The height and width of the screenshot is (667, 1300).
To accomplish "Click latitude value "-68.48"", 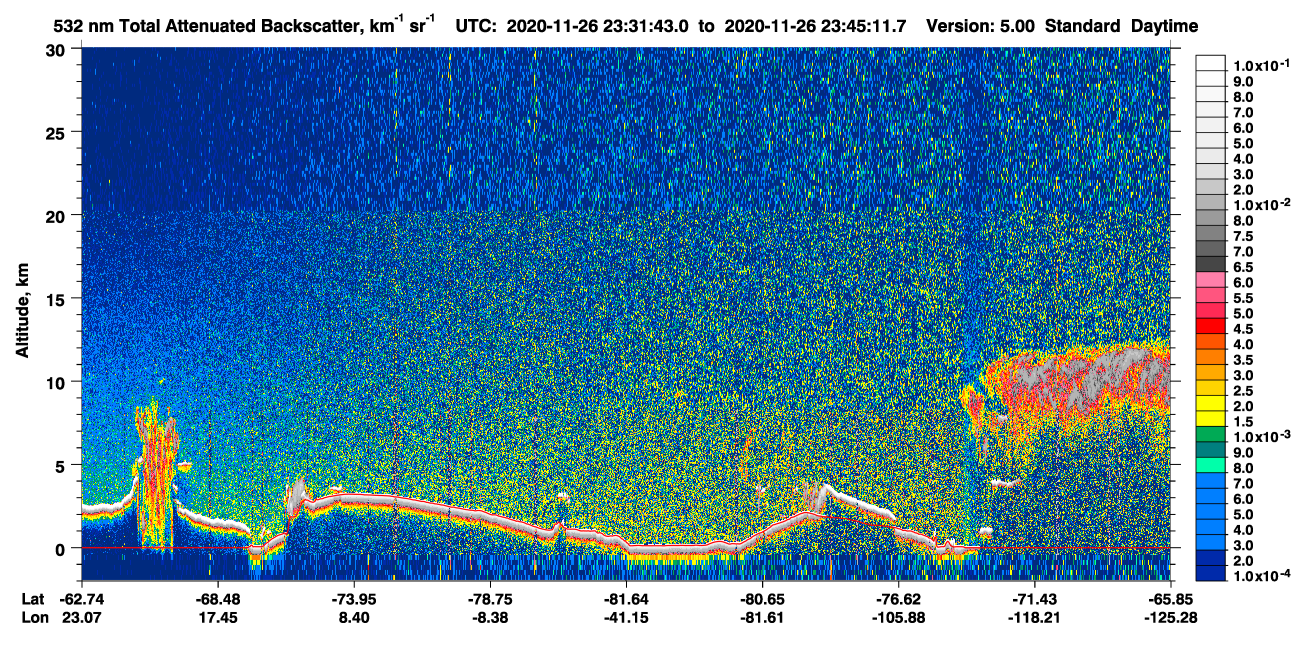I will tap(218, 599).
